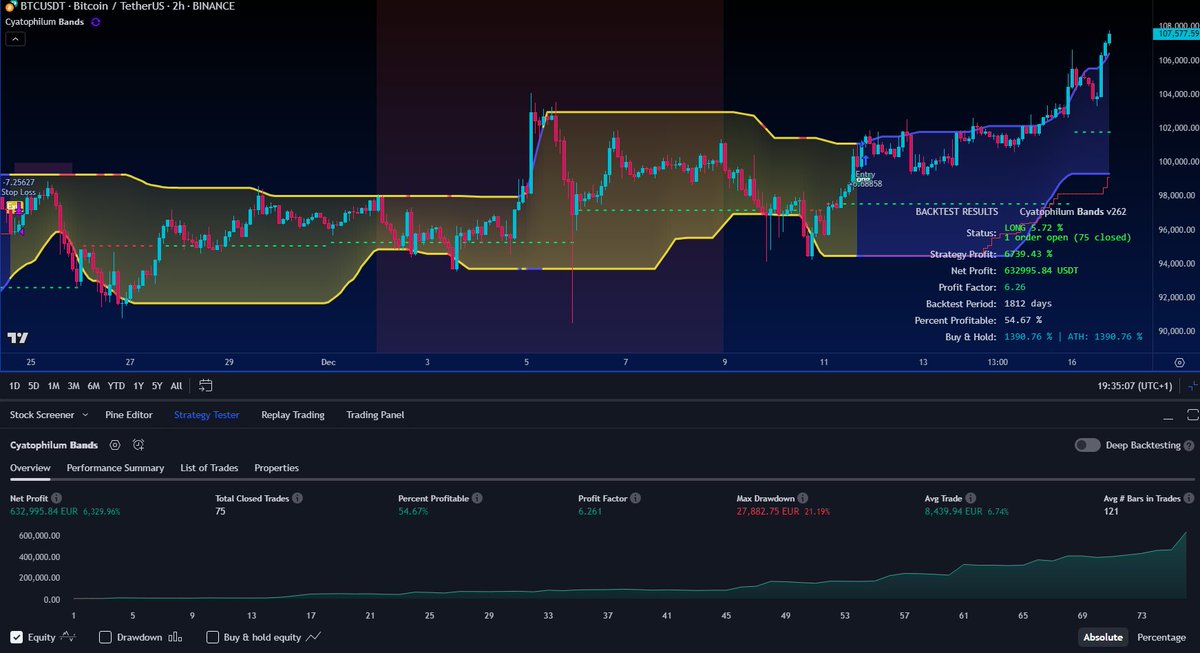The height and width of the screenshot is (653, 1200).
Task: Set chart range to 6M
Action: tap(93, 385)
